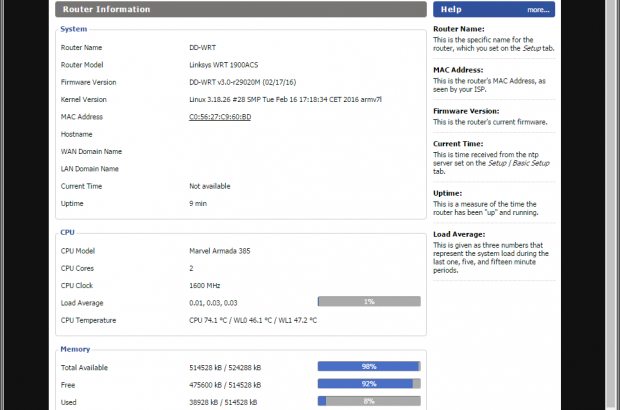
Task: Select the CPU section label
Action: pyautogui.click(x=68, y=232)
